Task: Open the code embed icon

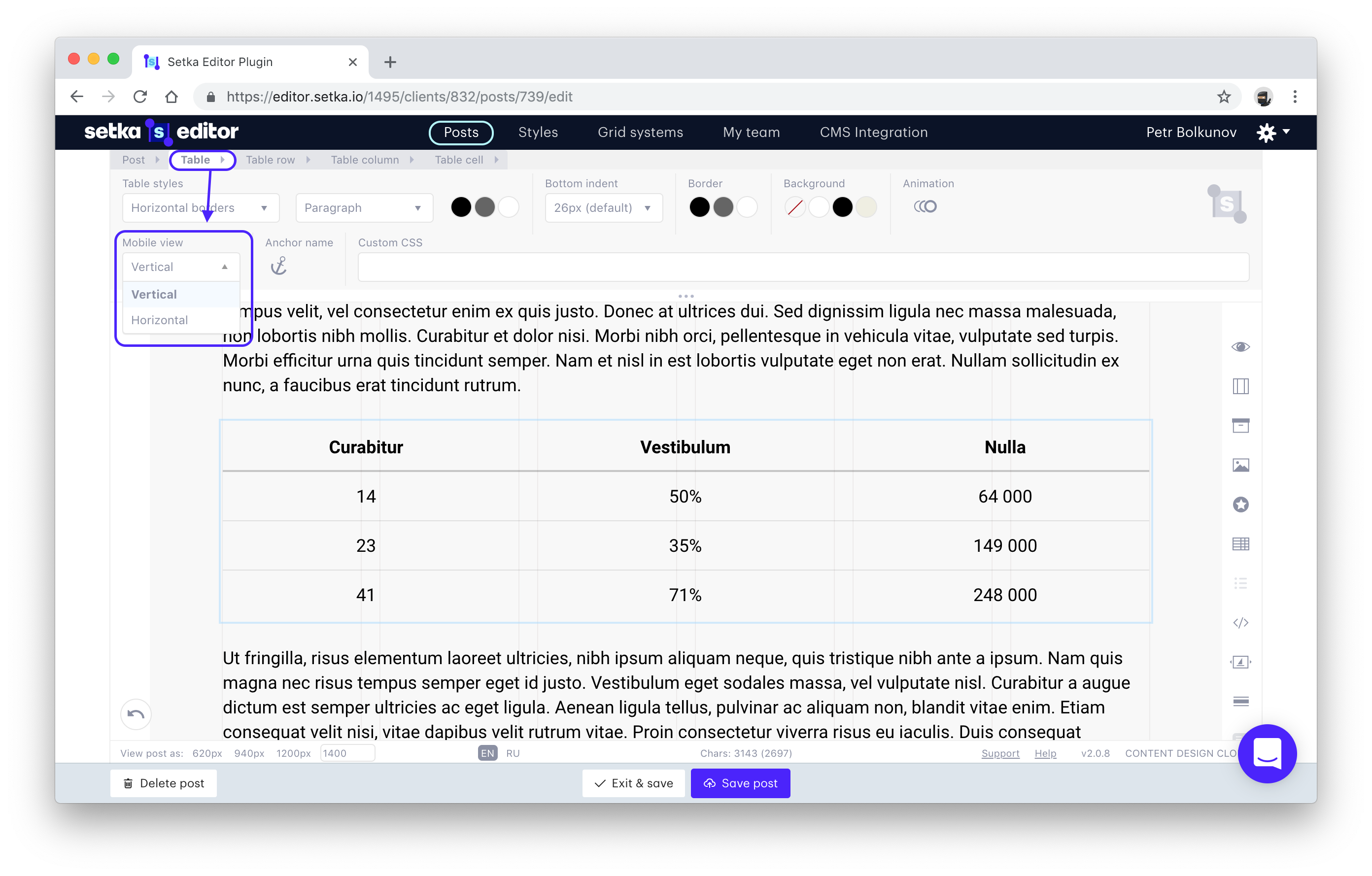Action: [x=1240, y=623]
